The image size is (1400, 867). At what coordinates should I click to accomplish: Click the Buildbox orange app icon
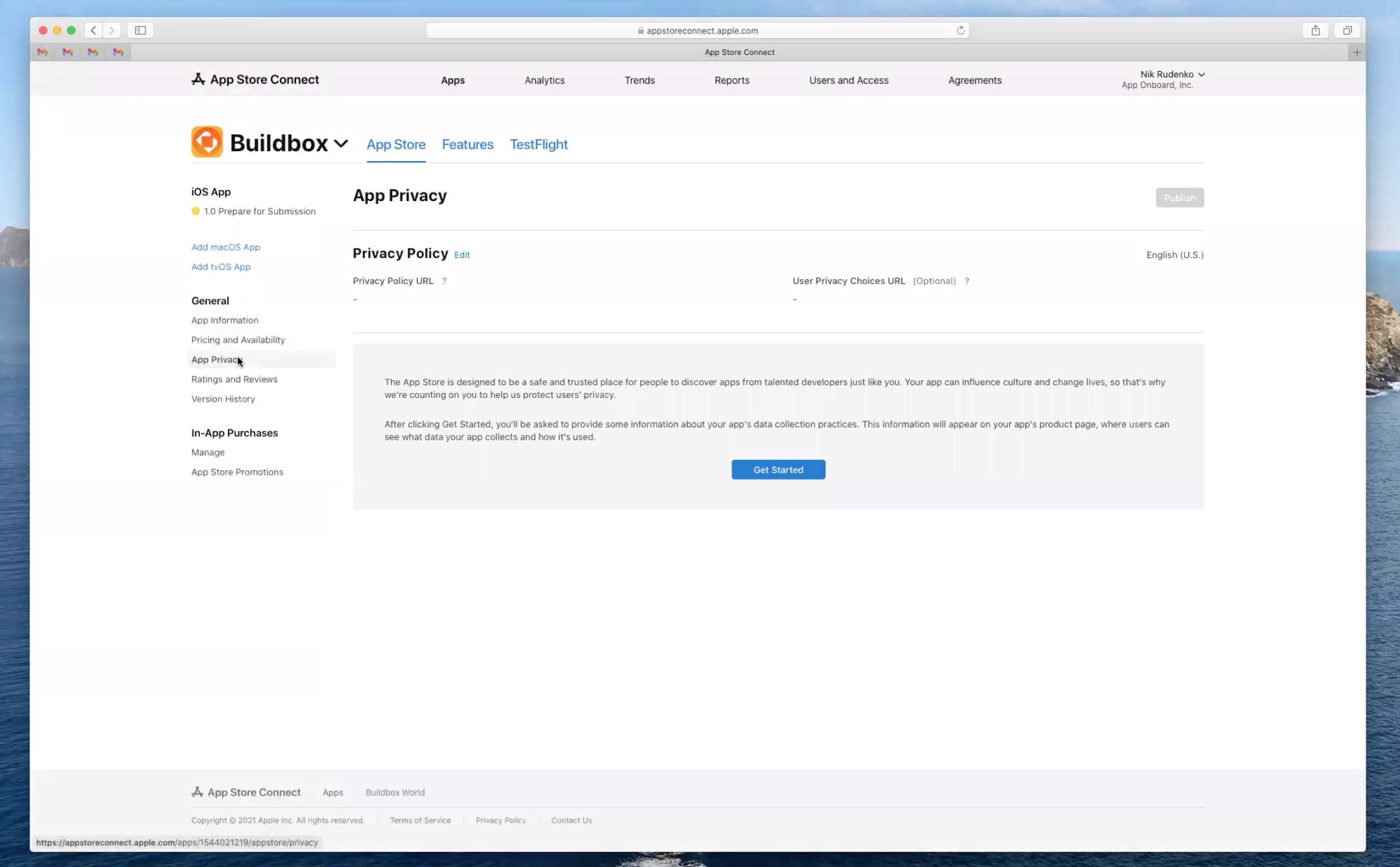pos(207,142)
